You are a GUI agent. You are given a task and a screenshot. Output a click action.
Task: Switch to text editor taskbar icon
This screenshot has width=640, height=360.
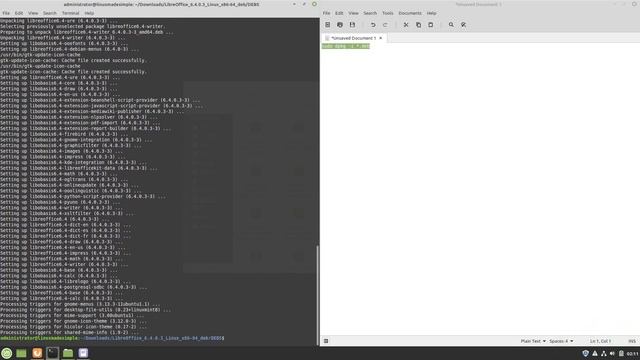click(x=83, y=353)
